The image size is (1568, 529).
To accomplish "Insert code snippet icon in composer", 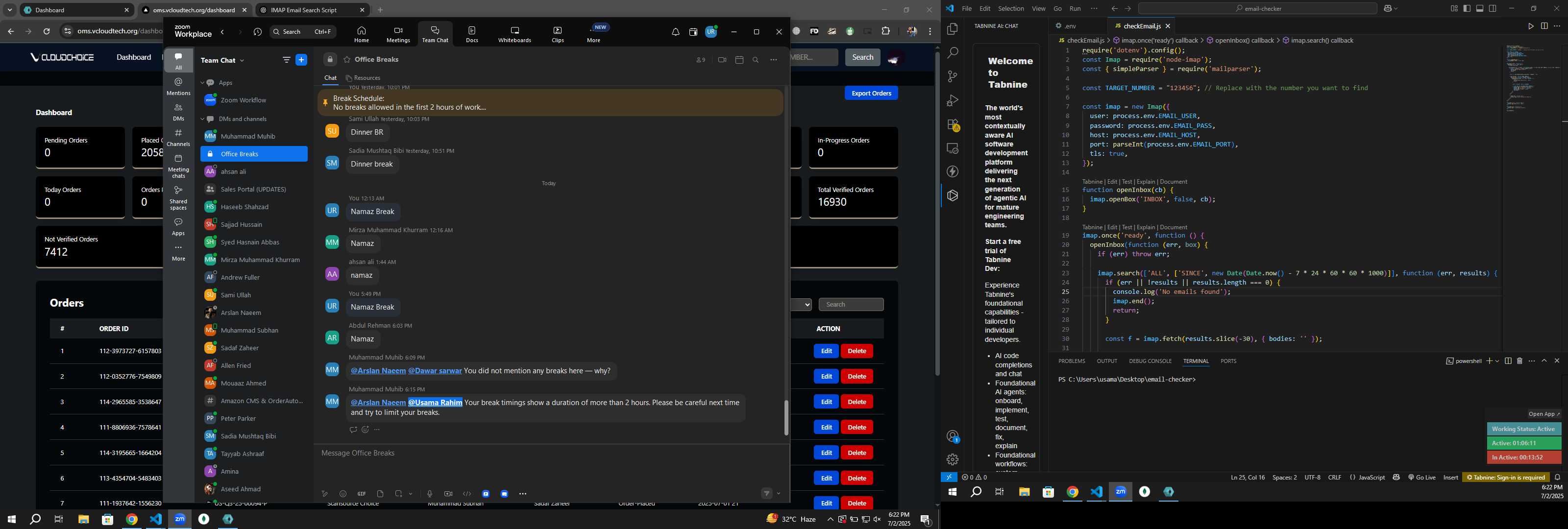I will (467, 494).
